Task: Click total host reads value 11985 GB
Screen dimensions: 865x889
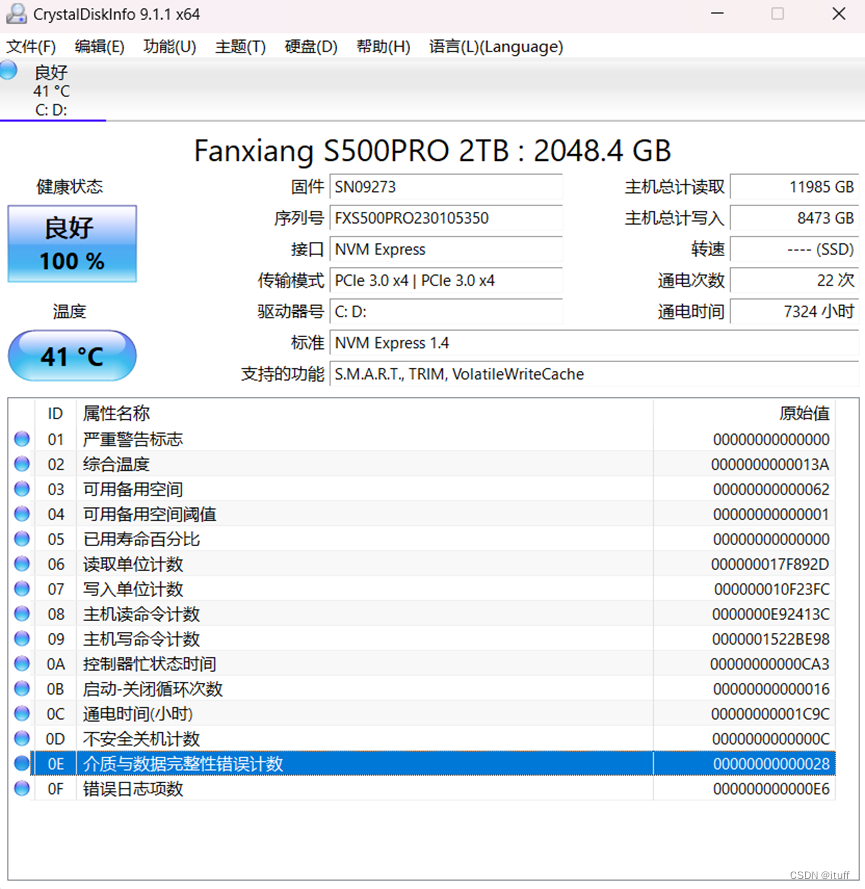Action: coord(795,187)
